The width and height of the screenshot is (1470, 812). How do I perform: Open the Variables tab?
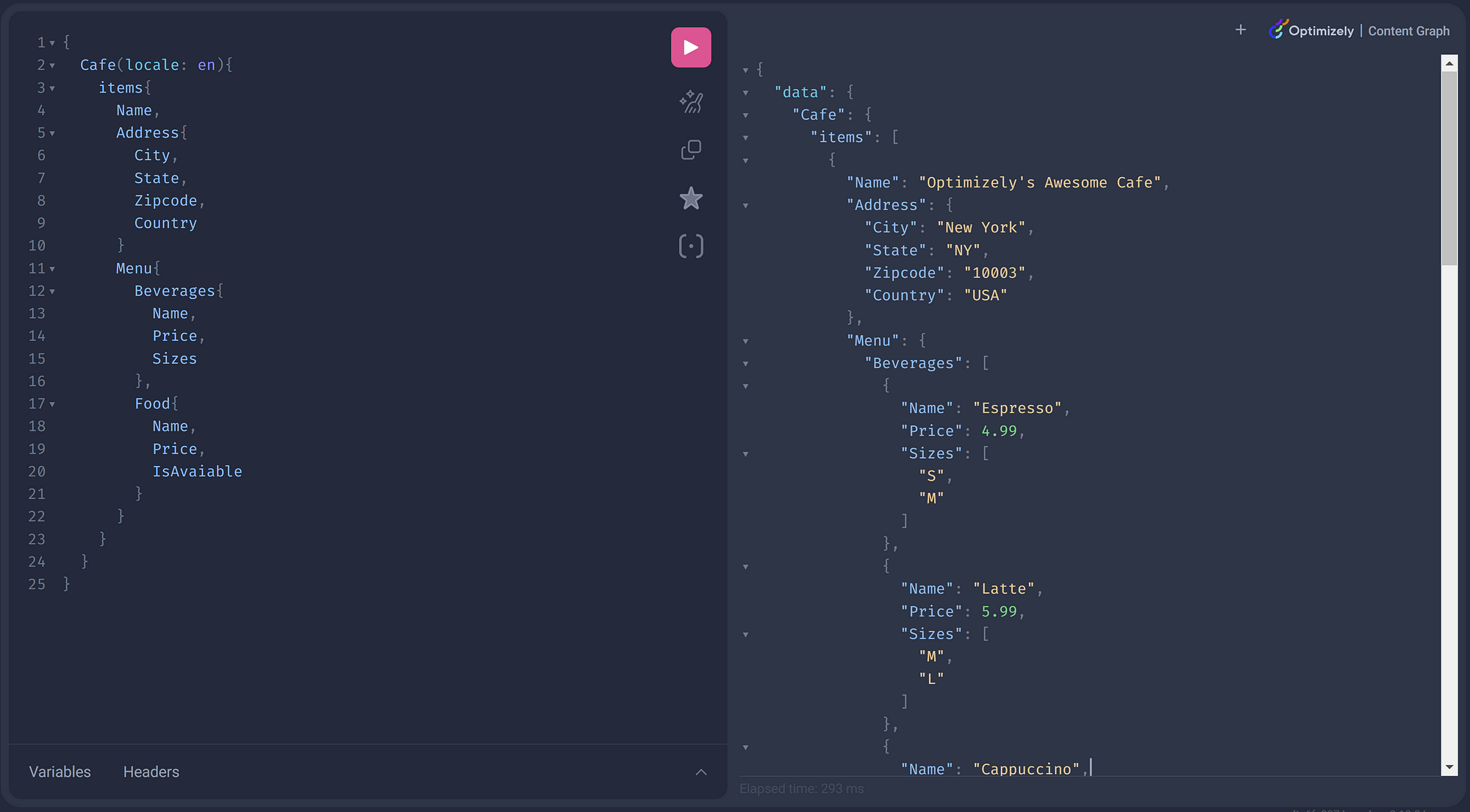60,772
